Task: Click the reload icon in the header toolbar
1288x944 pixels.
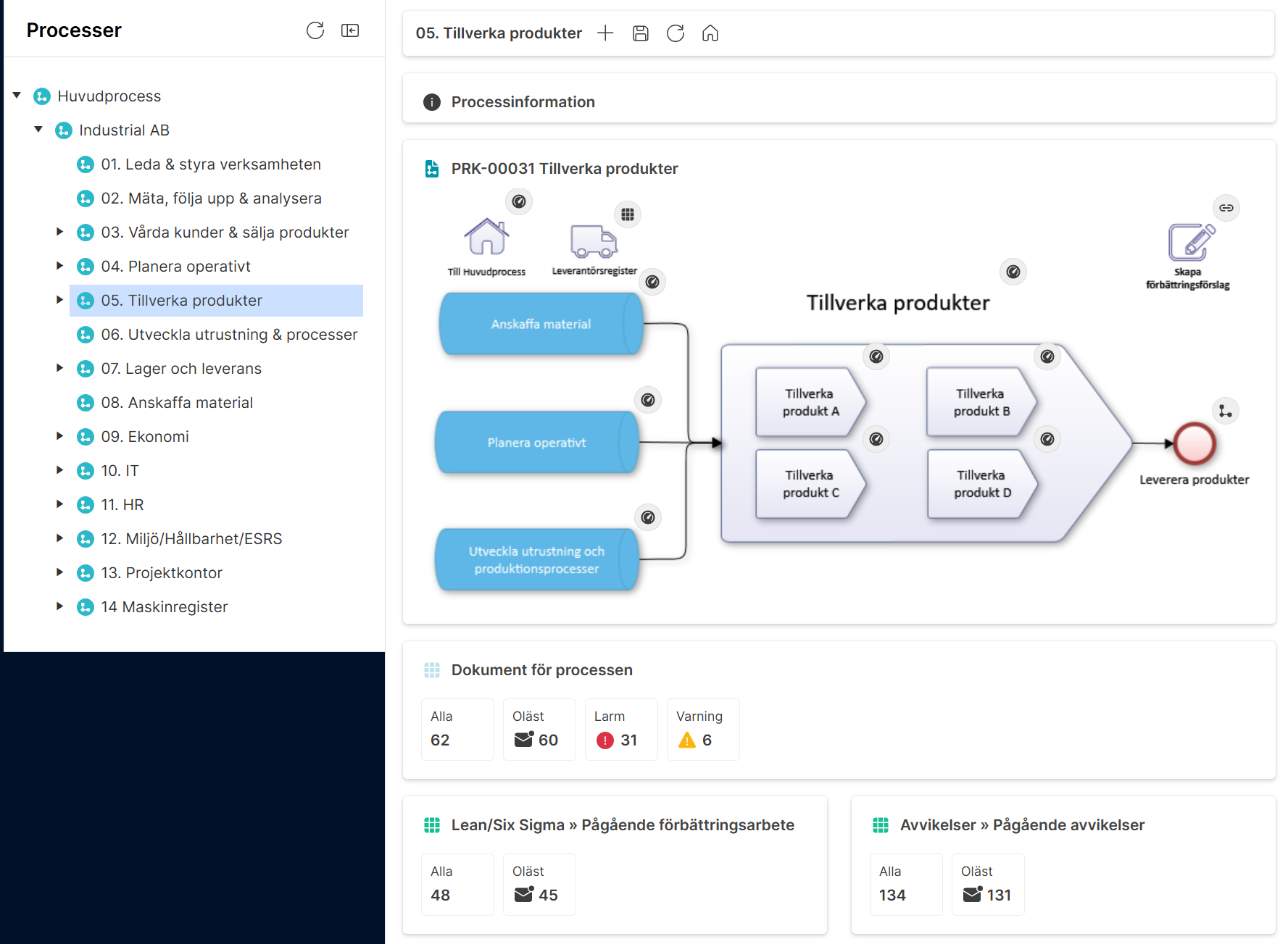Action: (x=676, y=33)
